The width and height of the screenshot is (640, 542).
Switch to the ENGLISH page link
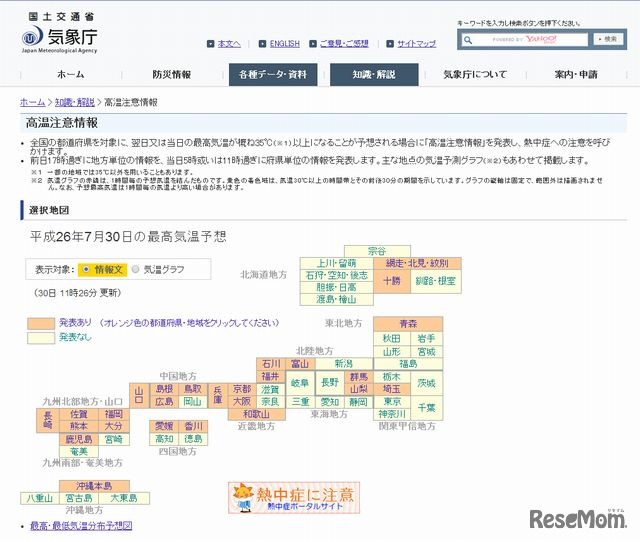284,44
